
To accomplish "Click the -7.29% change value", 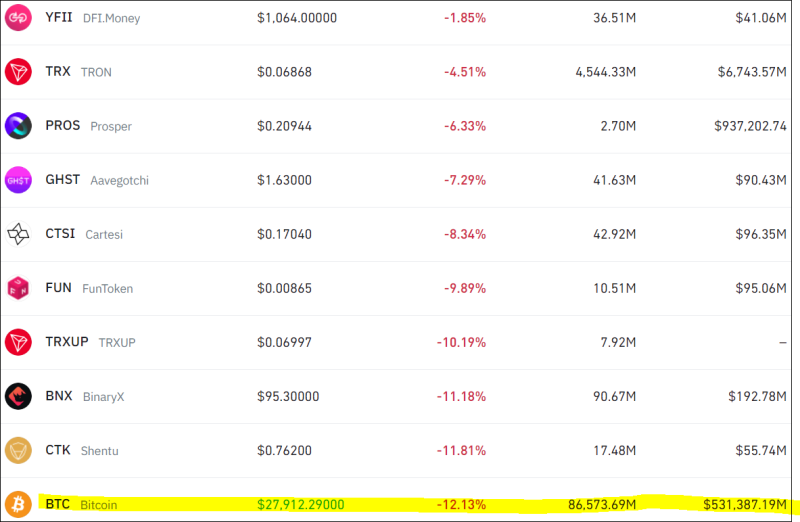I will [x=465, y=180].
